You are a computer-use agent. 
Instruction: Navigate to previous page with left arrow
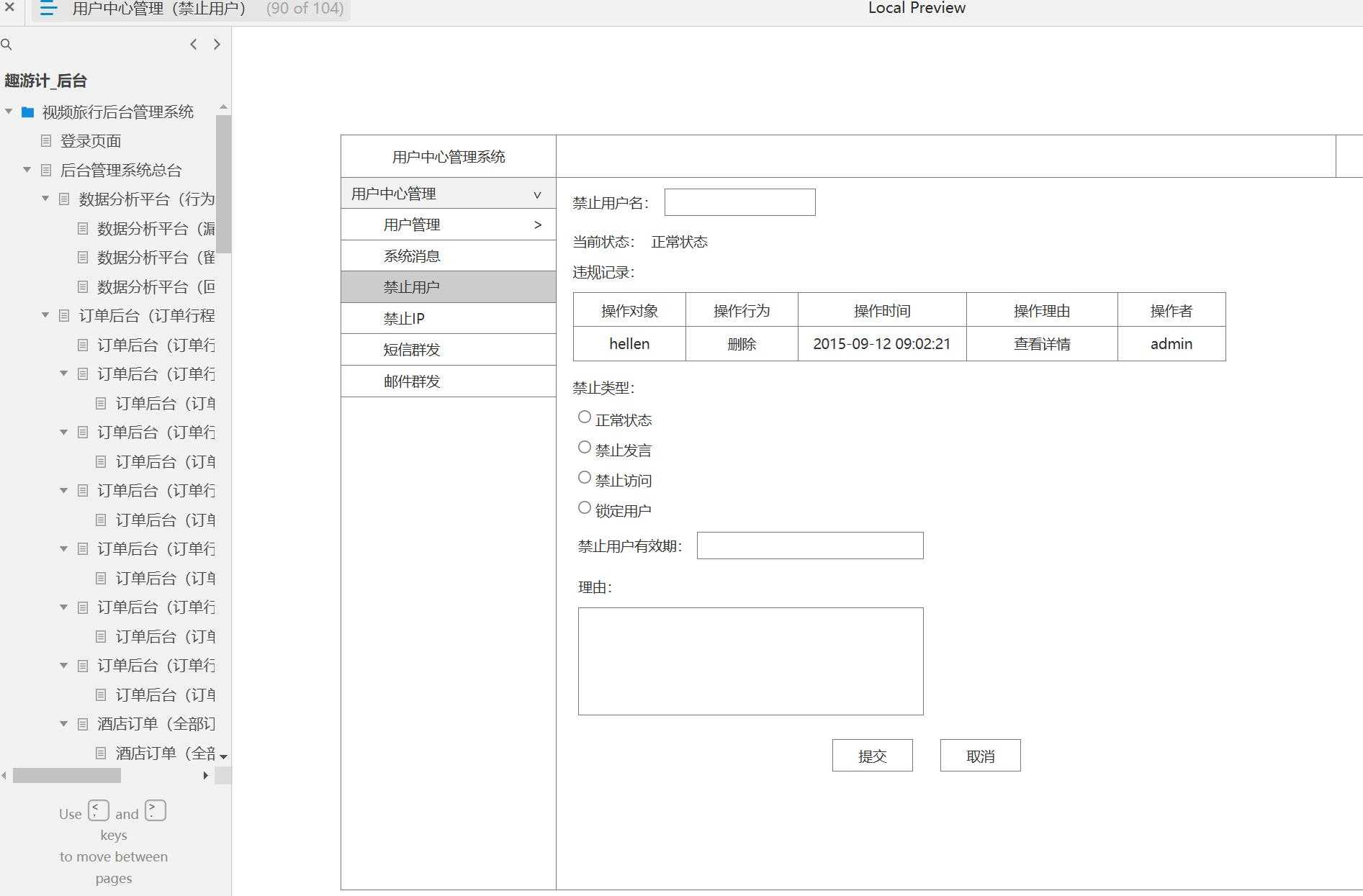(x=193, y=44)
